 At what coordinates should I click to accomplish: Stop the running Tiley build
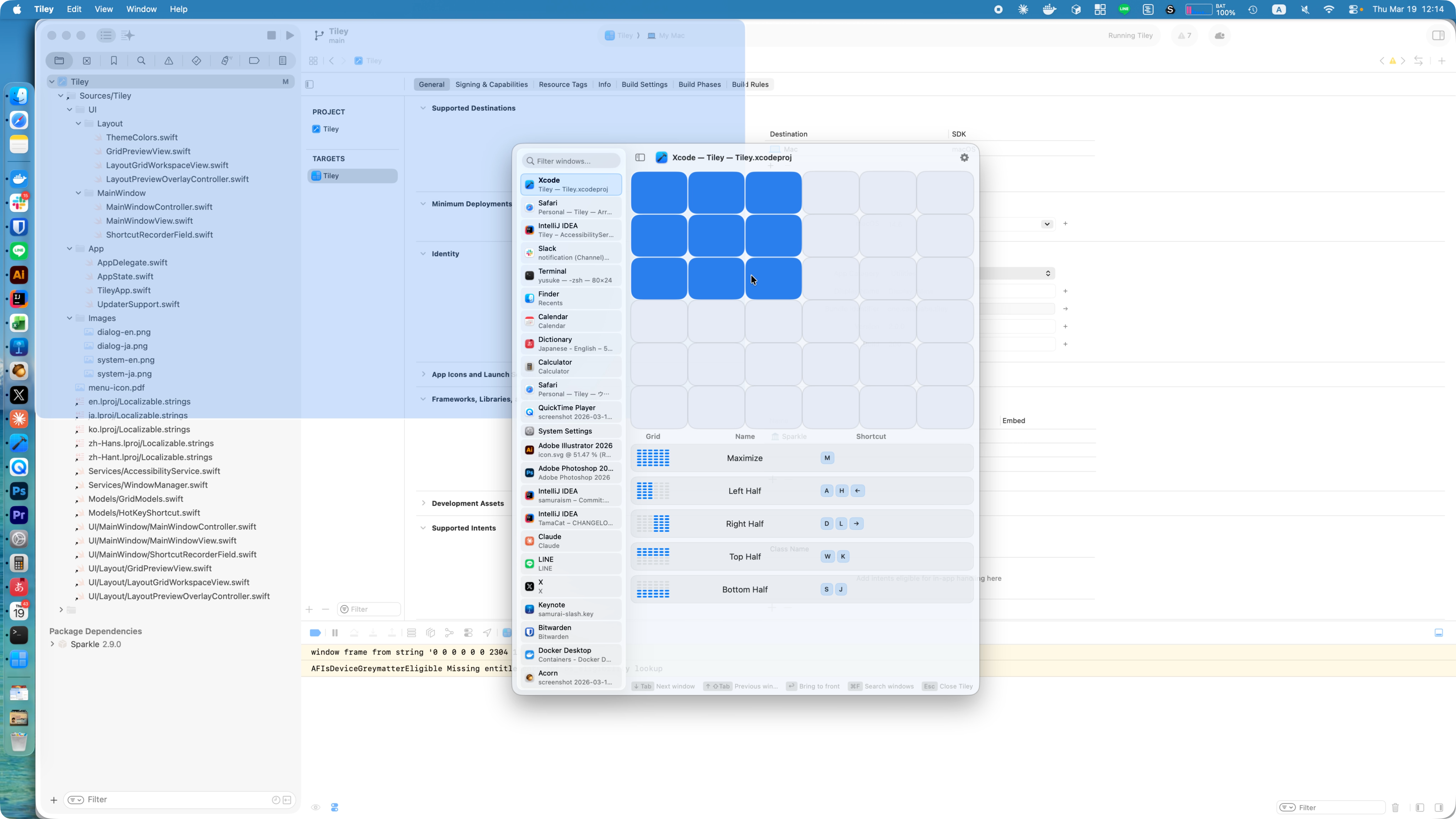[x=271, y=35]
